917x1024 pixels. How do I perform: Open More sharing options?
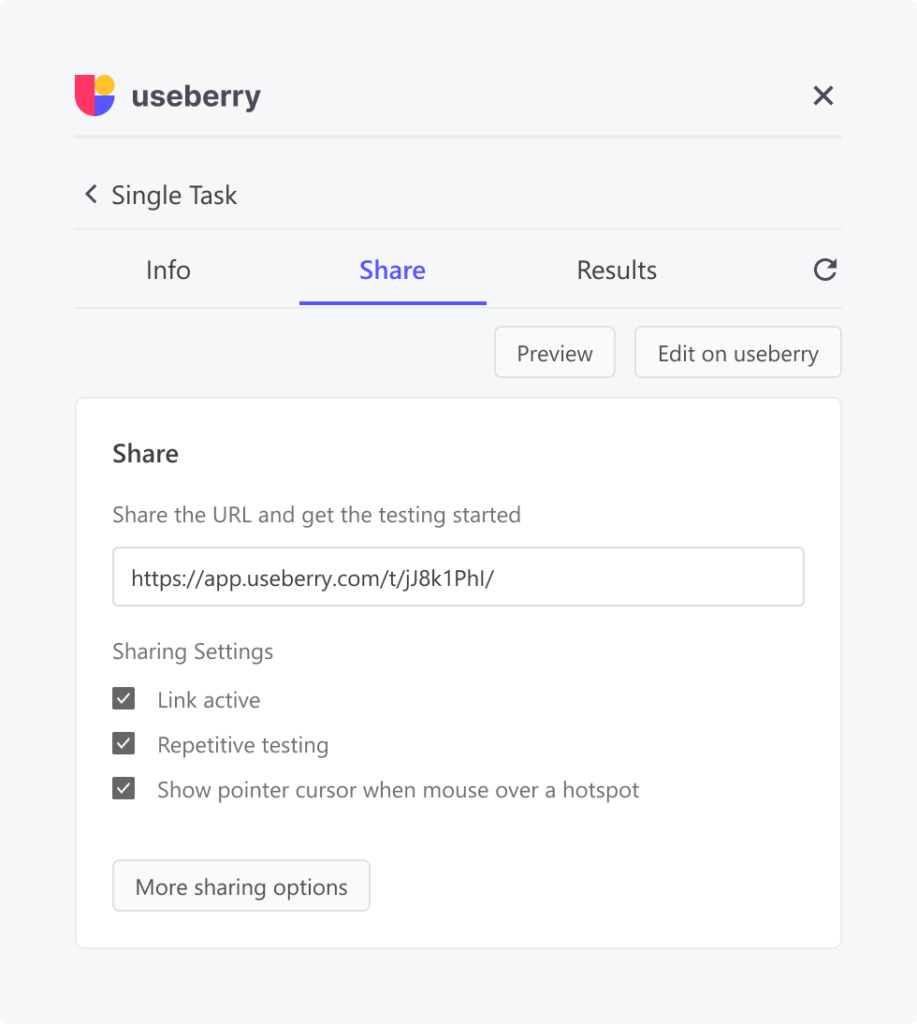(241, 886)
